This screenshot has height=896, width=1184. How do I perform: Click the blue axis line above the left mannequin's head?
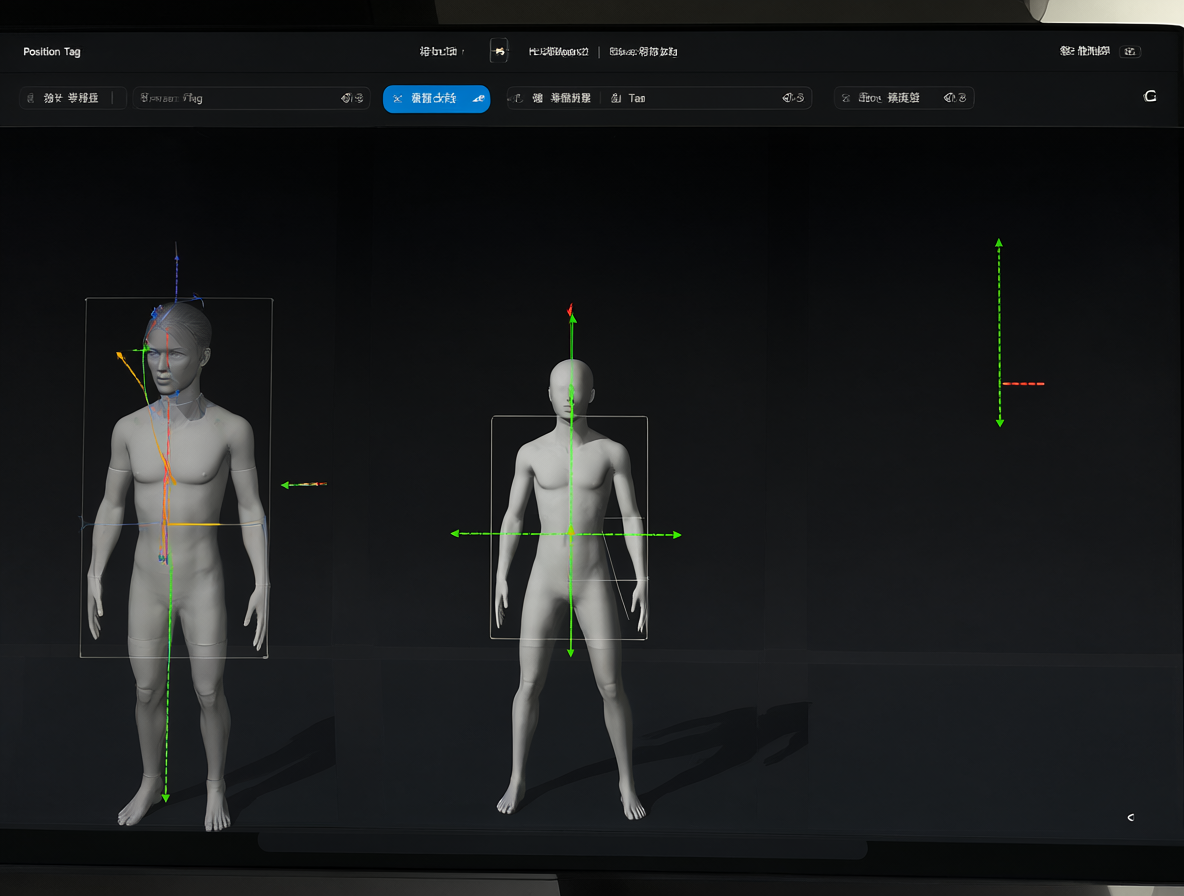tap(177, 272)
